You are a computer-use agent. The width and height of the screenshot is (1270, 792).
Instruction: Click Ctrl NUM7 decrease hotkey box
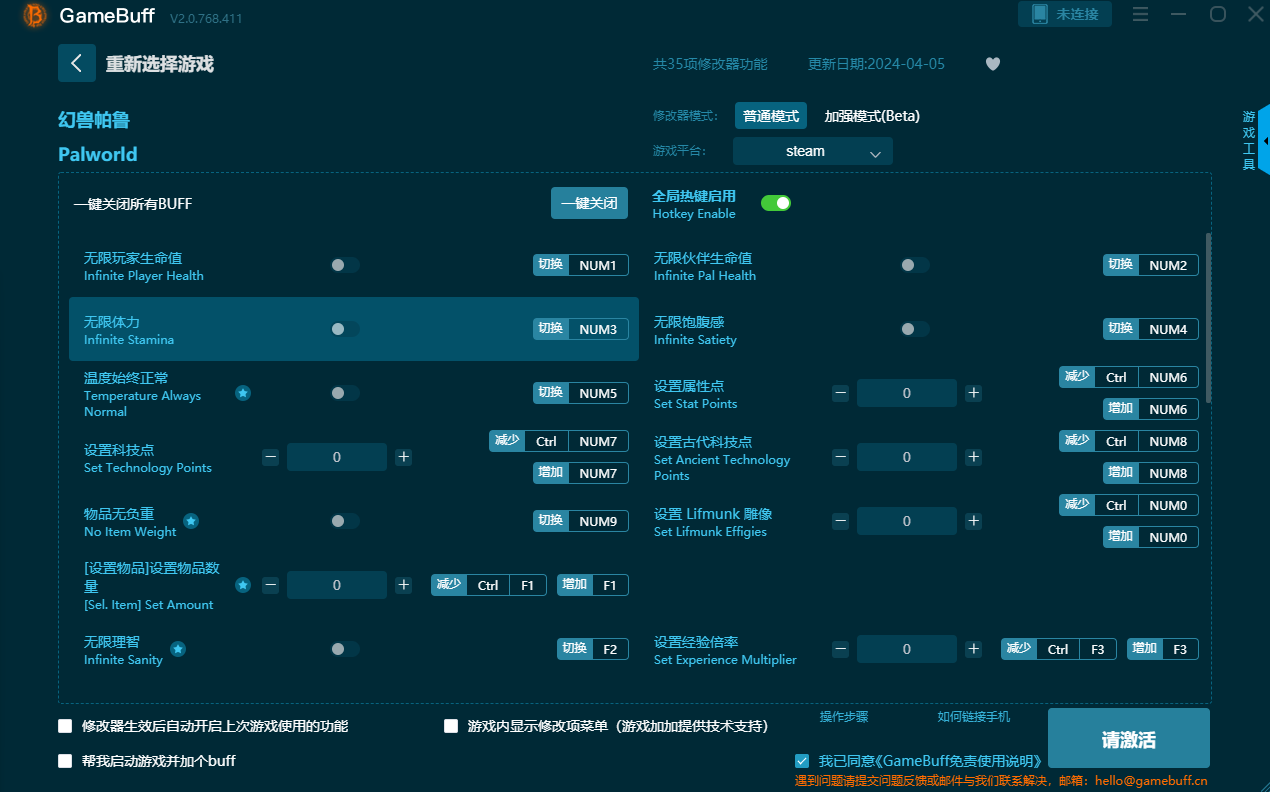pos(559,441)
